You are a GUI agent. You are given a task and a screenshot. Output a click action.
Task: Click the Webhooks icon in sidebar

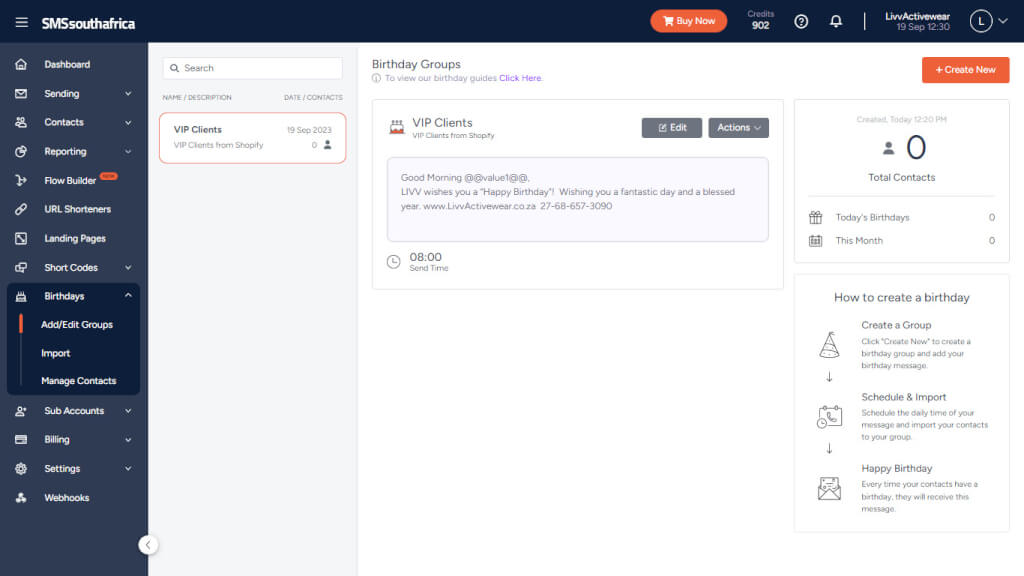click(x=21, y=498)
